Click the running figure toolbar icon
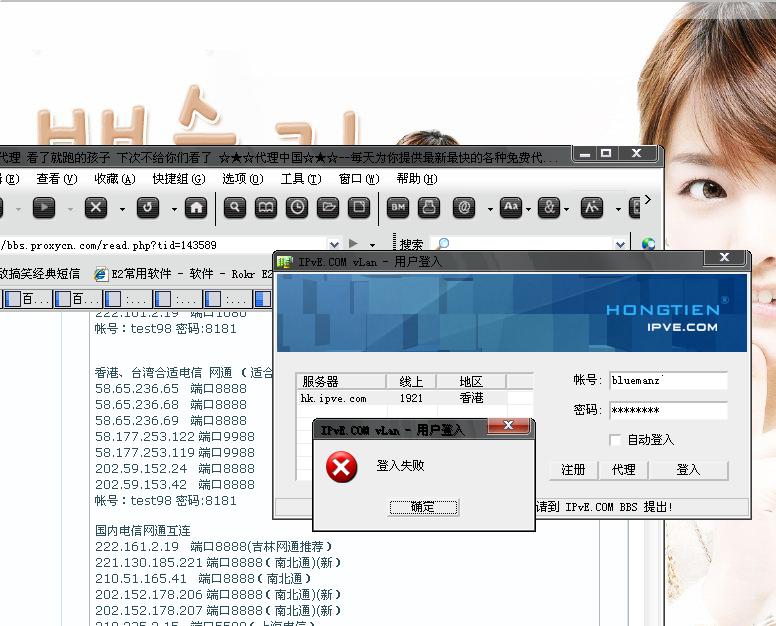776x626 pixels. 592,207
